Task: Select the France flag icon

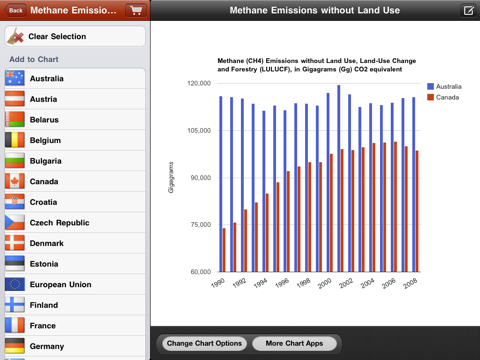Action: tap(15, 326)
